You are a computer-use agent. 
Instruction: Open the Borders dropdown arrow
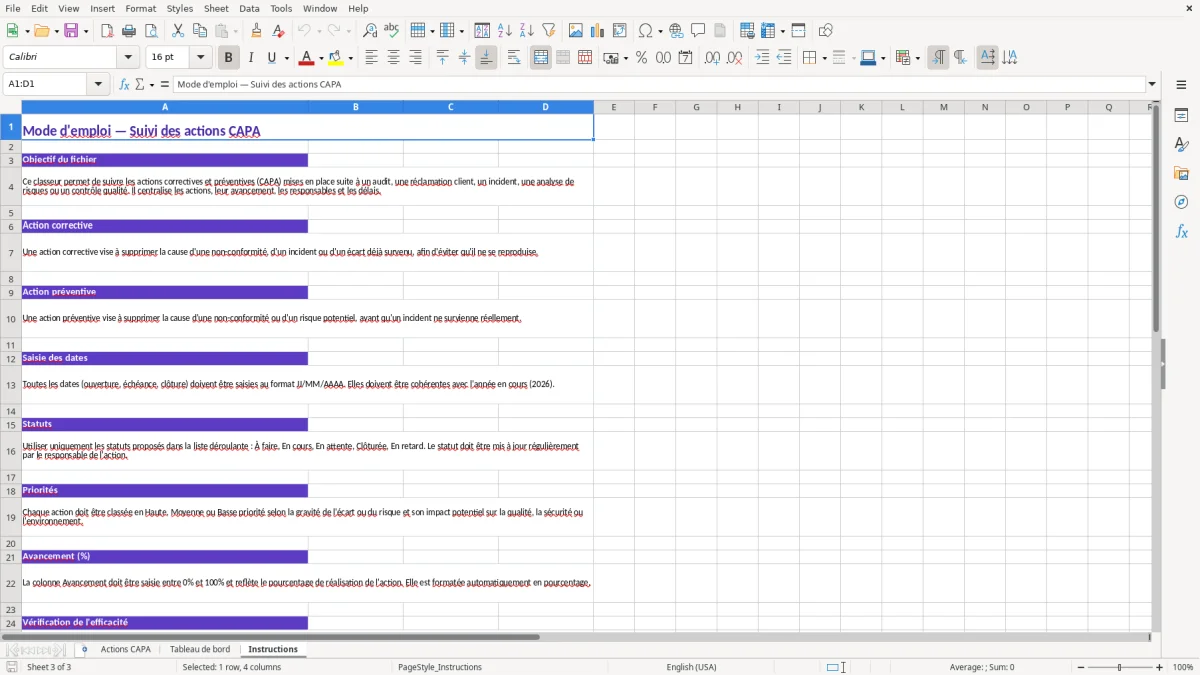pos(823,58)
